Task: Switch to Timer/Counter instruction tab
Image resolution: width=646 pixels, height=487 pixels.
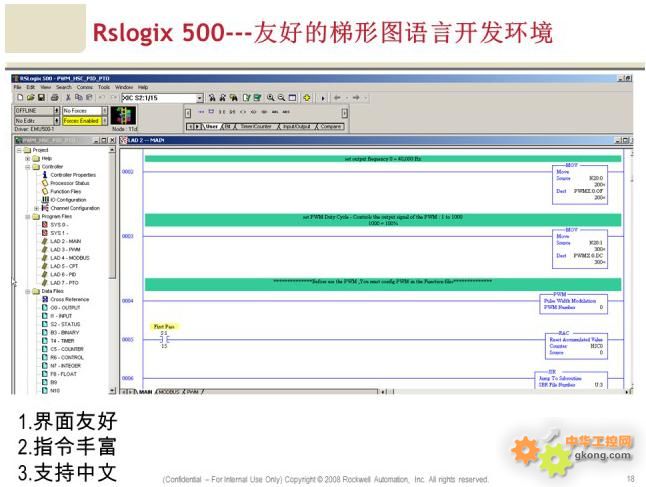Action: 256,126
